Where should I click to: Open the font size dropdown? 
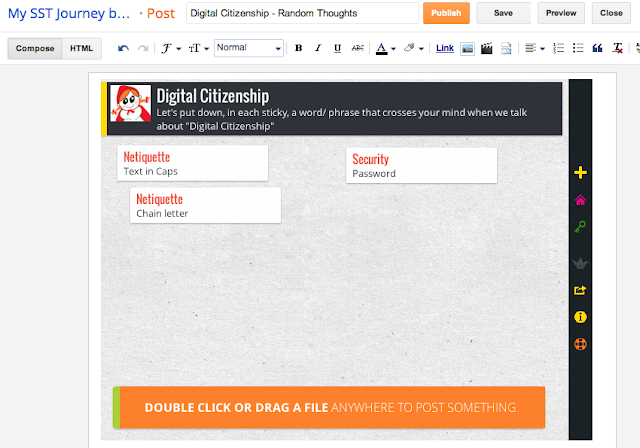point(198,48)
